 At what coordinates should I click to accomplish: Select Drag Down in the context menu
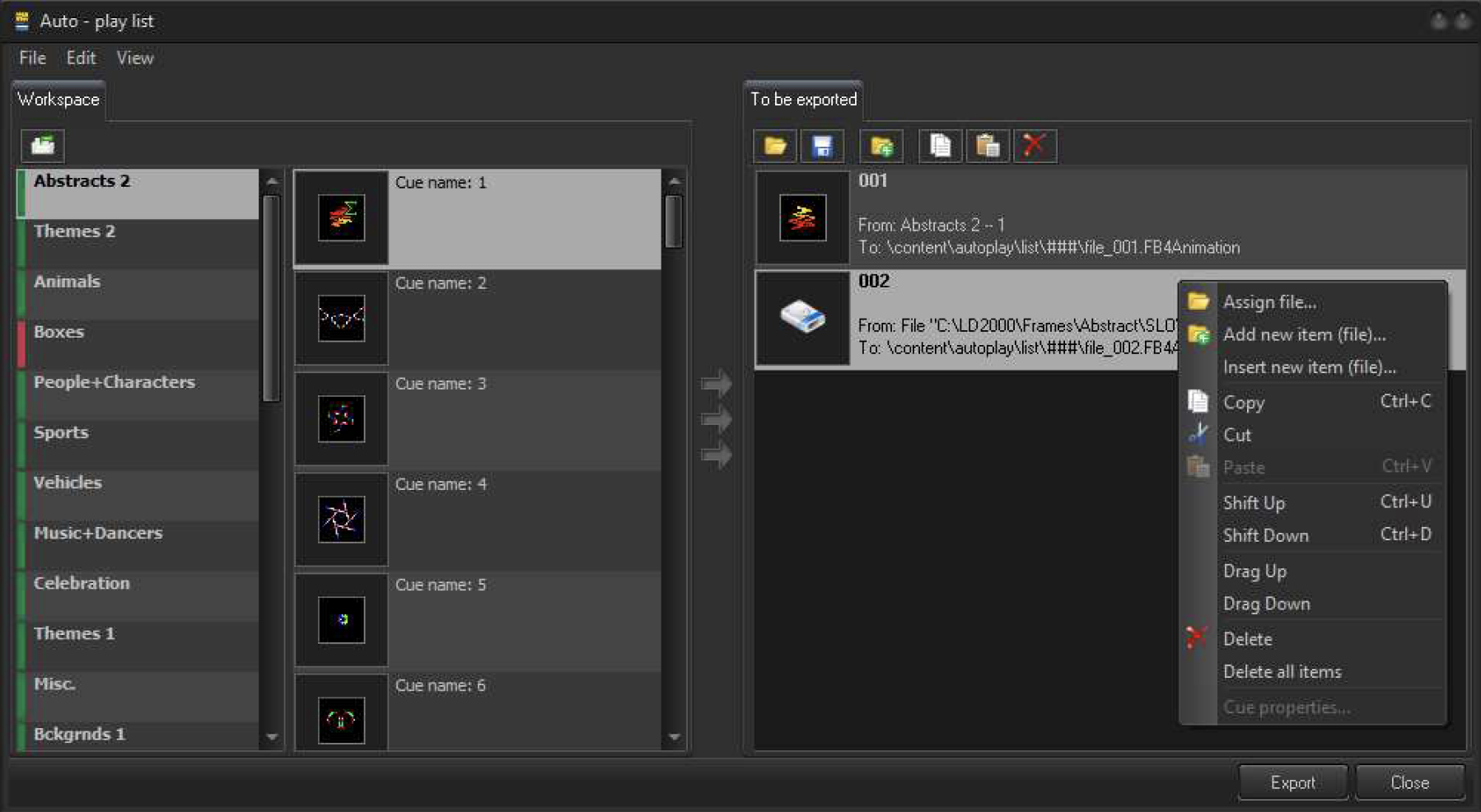point(1313,604)
